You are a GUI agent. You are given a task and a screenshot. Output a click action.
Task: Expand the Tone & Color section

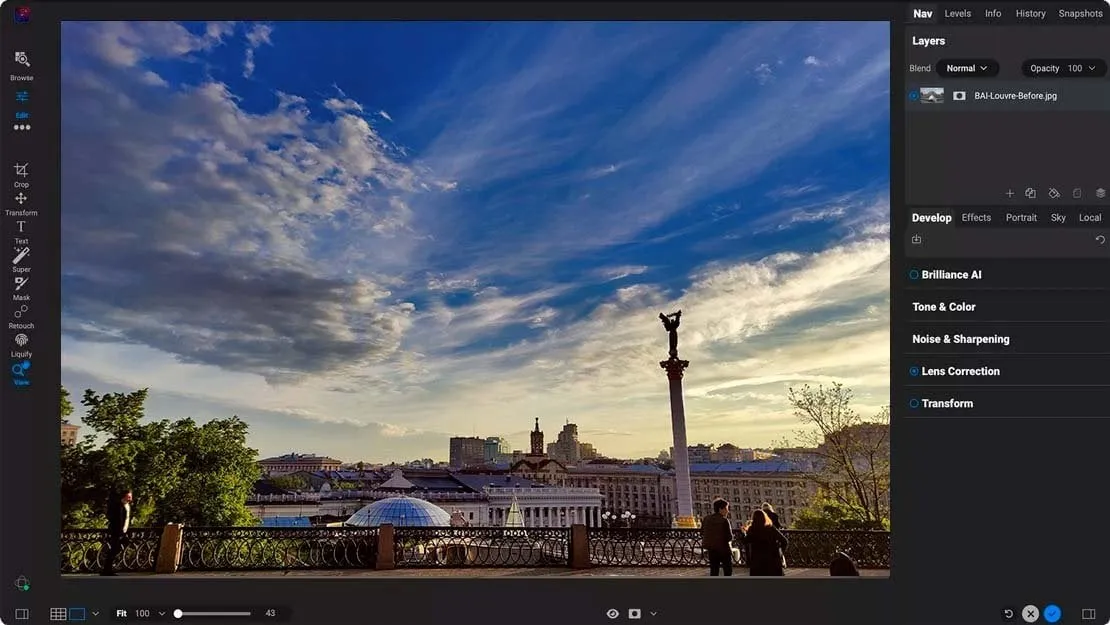[x=944, y=307]
